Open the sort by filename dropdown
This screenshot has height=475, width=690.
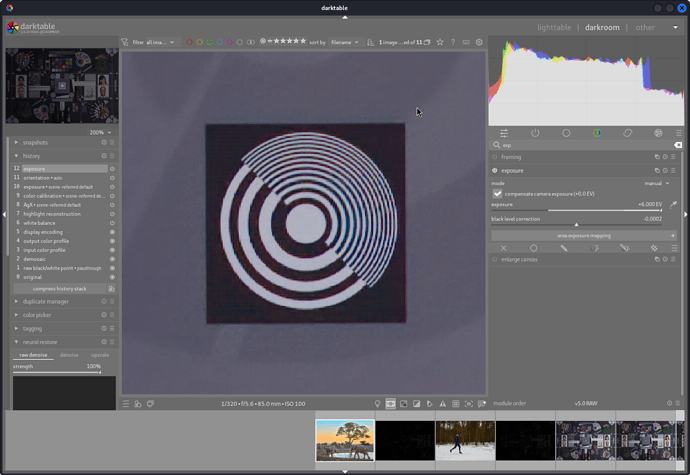pyautogui.click(x=345, y=42)
